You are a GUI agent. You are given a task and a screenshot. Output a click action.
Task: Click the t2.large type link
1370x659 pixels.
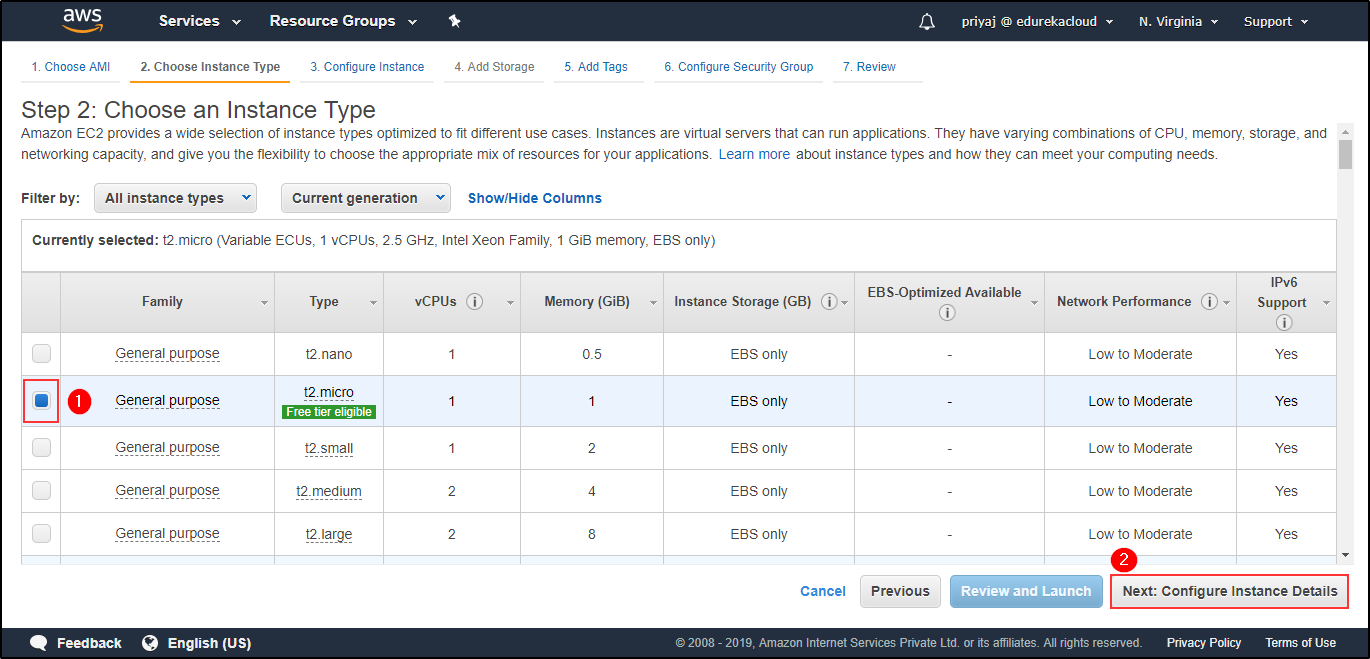tap(329, 534)
